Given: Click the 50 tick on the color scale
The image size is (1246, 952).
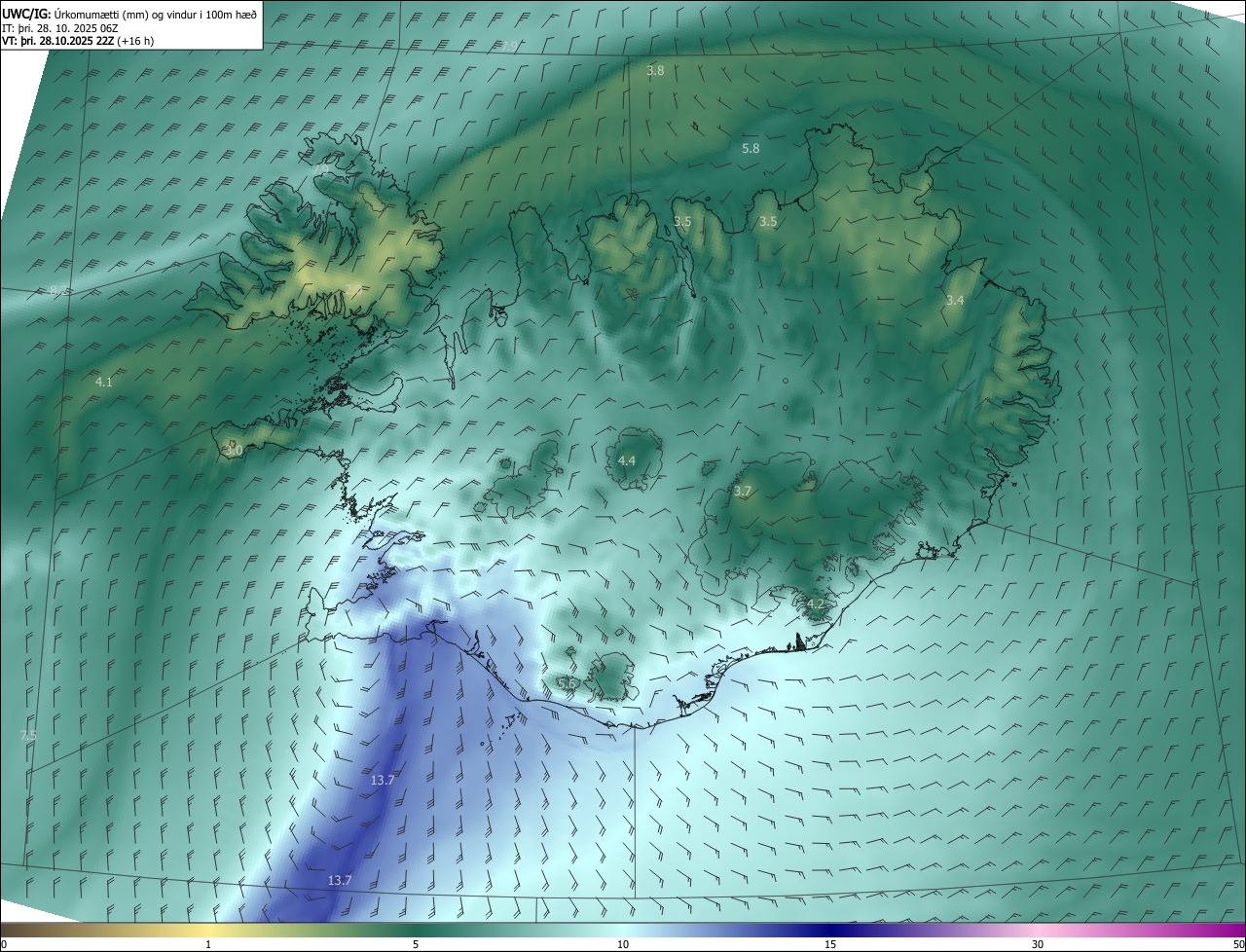Looking at the screenshot, I should coord(1238,944).
